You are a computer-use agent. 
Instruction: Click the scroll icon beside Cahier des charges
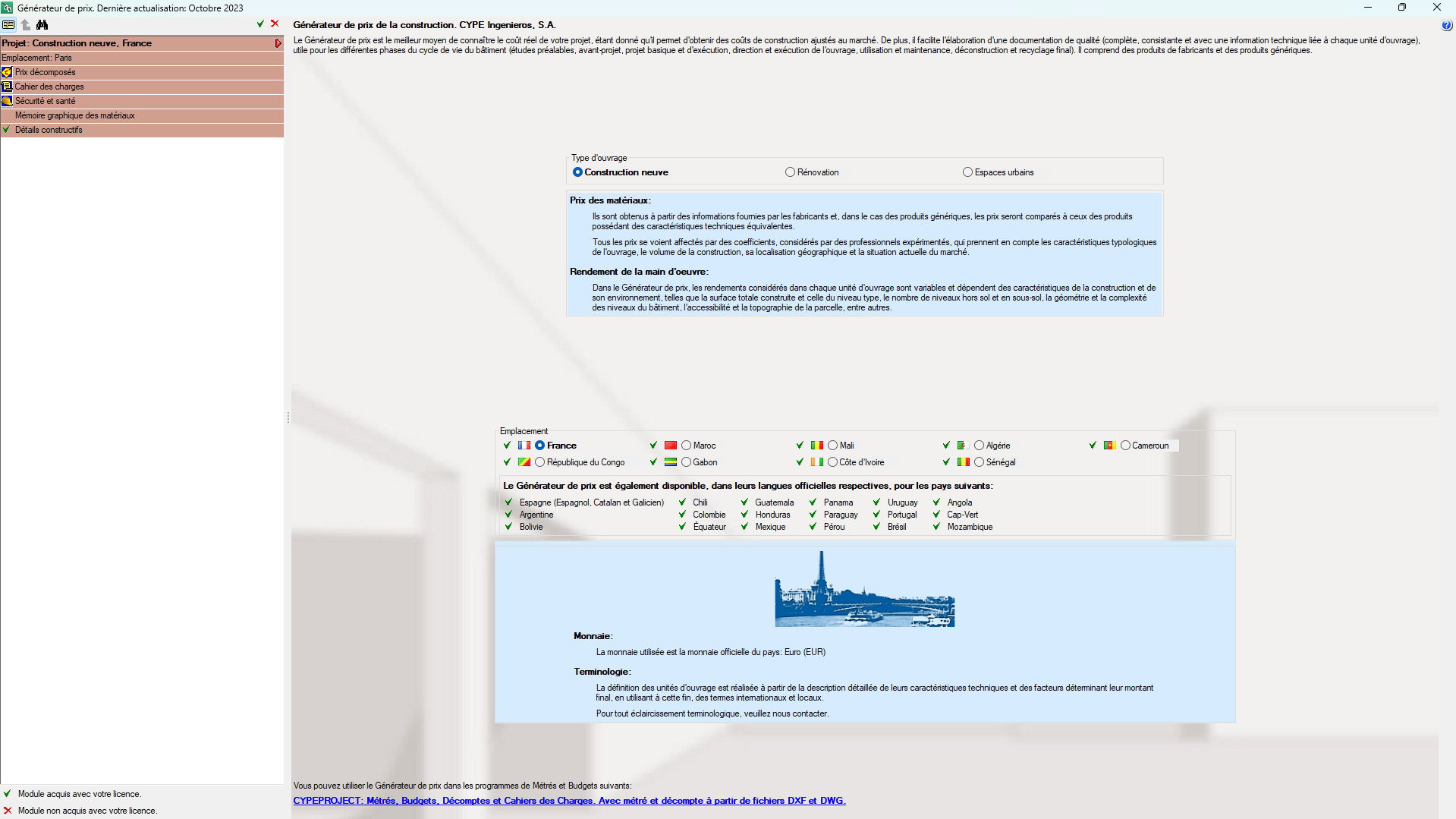coord(7,87)
